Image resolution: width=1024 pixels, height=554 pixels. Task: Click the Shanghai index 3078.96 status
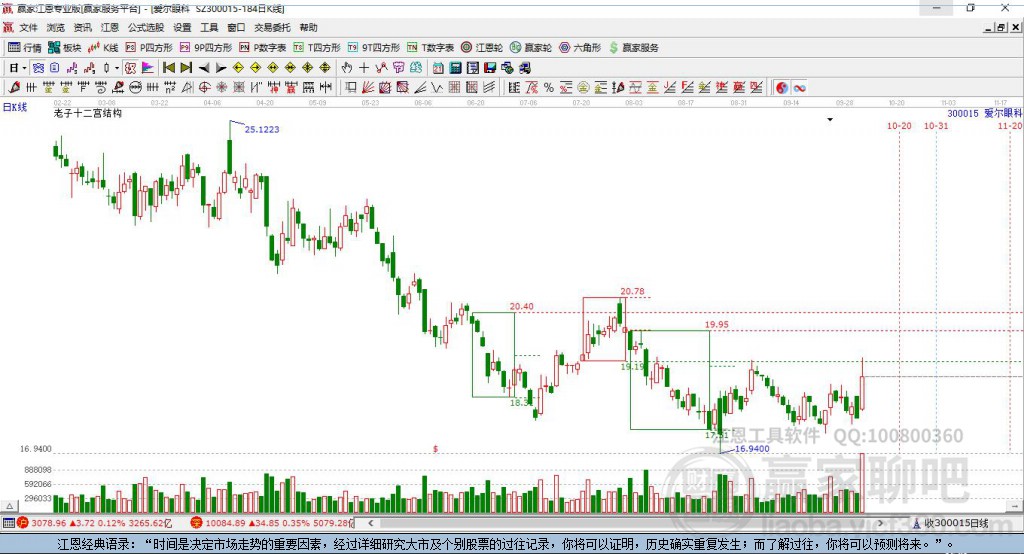[x=95, y=523]
